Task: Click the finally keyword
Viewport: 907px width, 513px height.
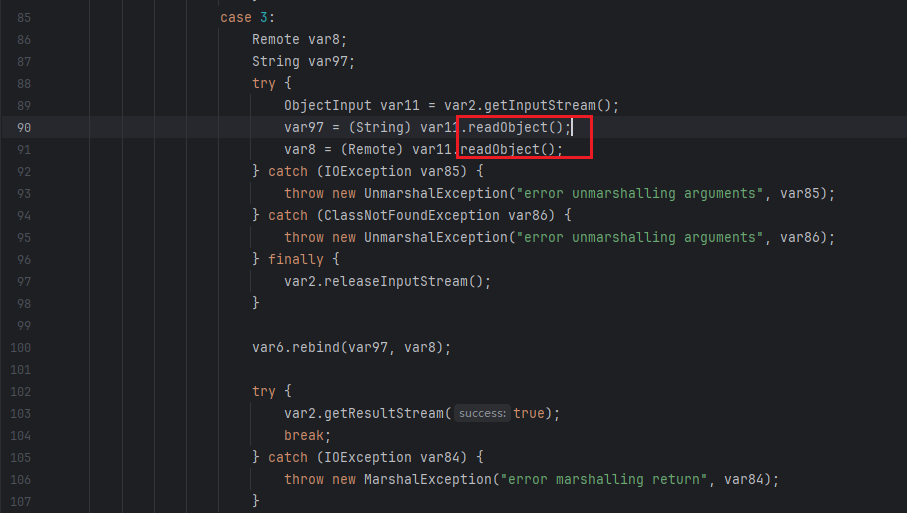Action: [x=296, y=259]
